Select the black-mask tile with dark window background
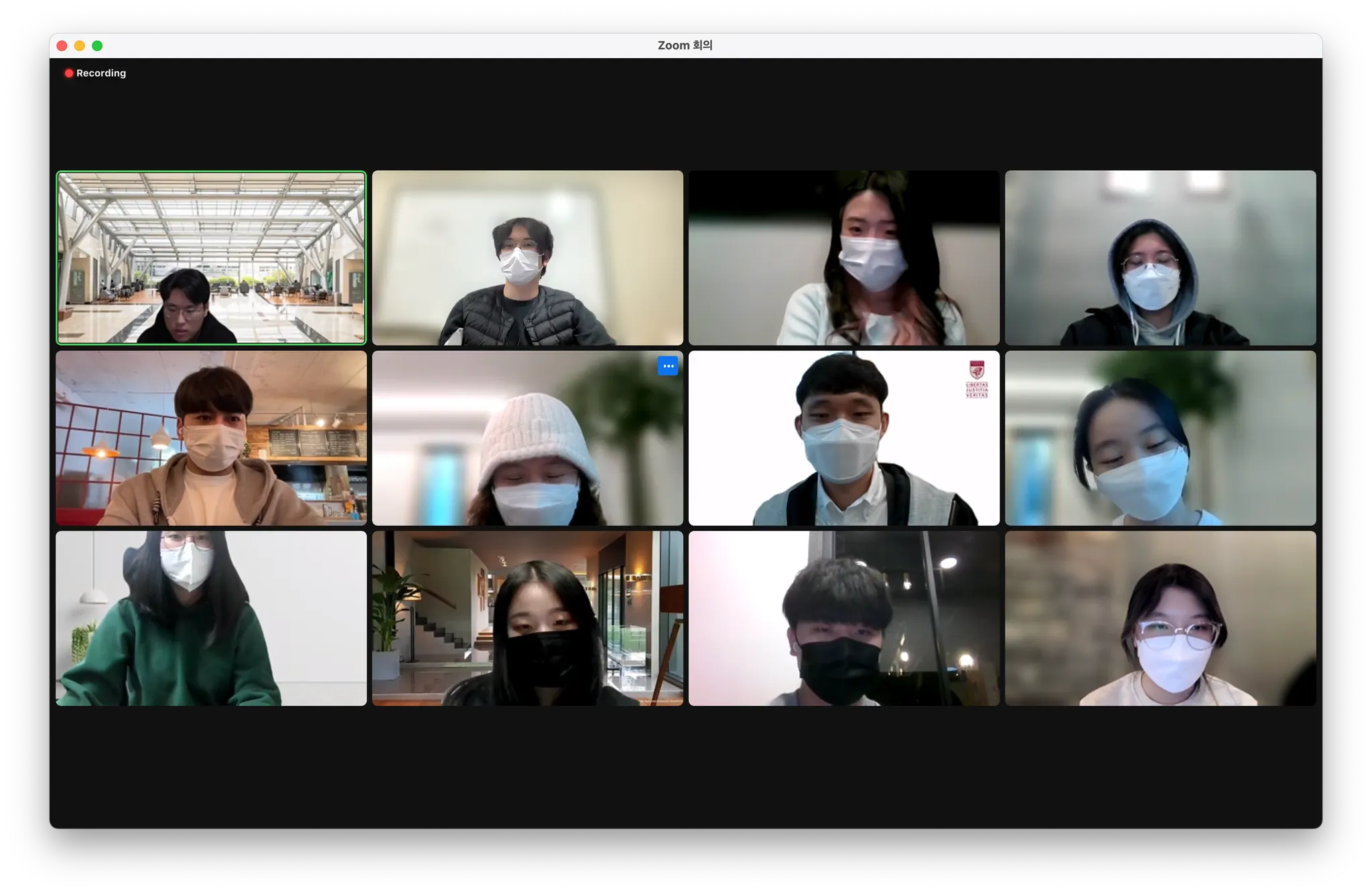Viewport: 1372px width, 894px height. point(843,618)
